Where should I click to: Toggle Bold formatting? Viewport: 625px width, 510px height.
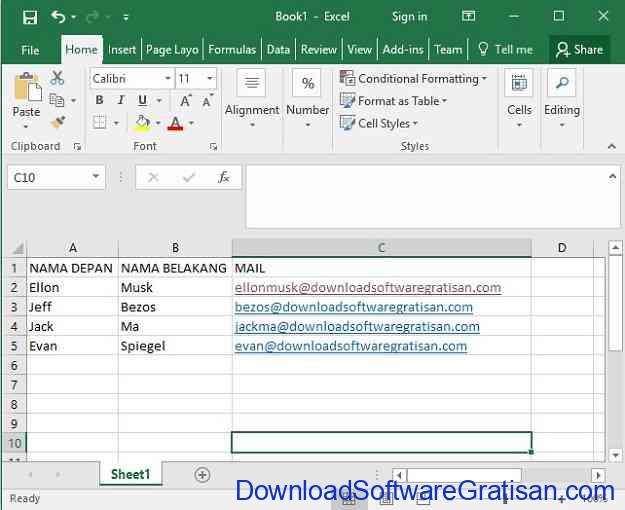(99, 100)
